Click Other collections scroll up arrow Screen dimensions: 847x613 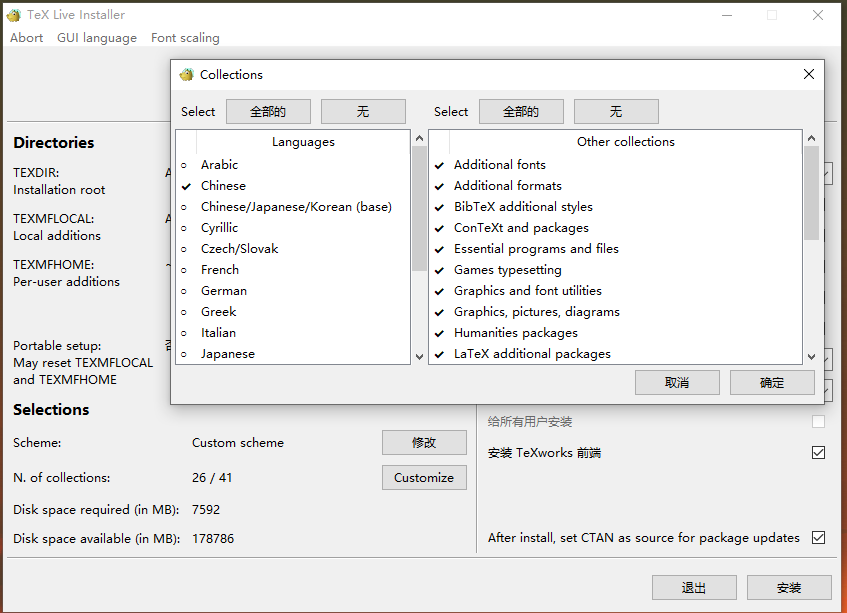point(811,138)
